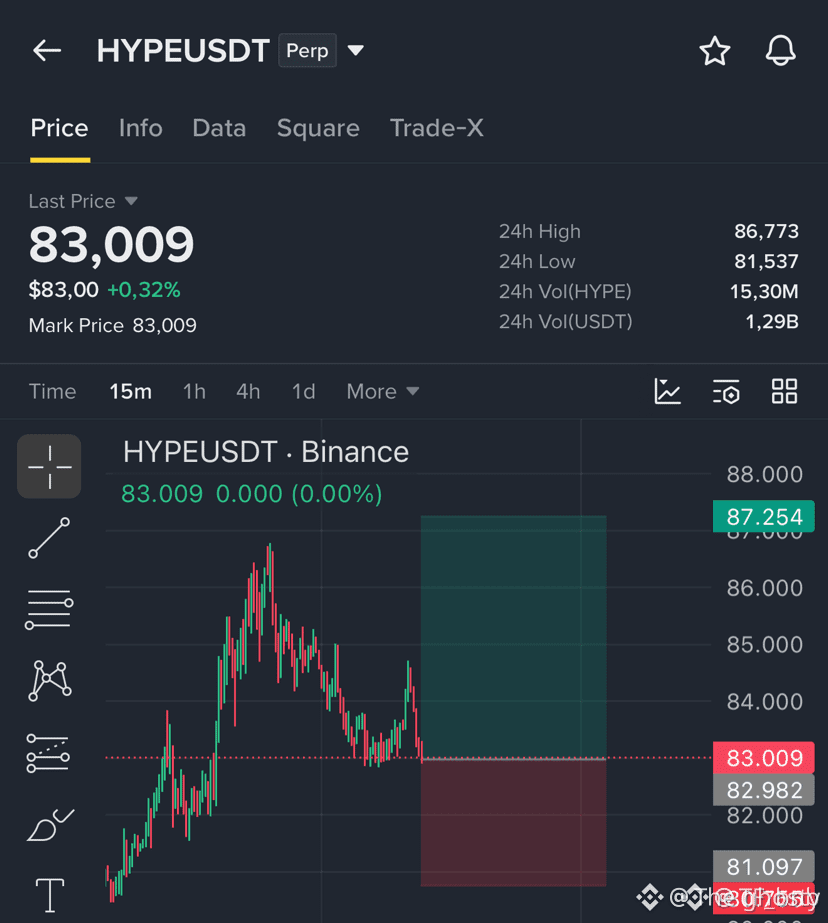Click the 84.000 price axis label
This screenshot has width=828, height=923.
pyautogui.click(x=764, y=702)
